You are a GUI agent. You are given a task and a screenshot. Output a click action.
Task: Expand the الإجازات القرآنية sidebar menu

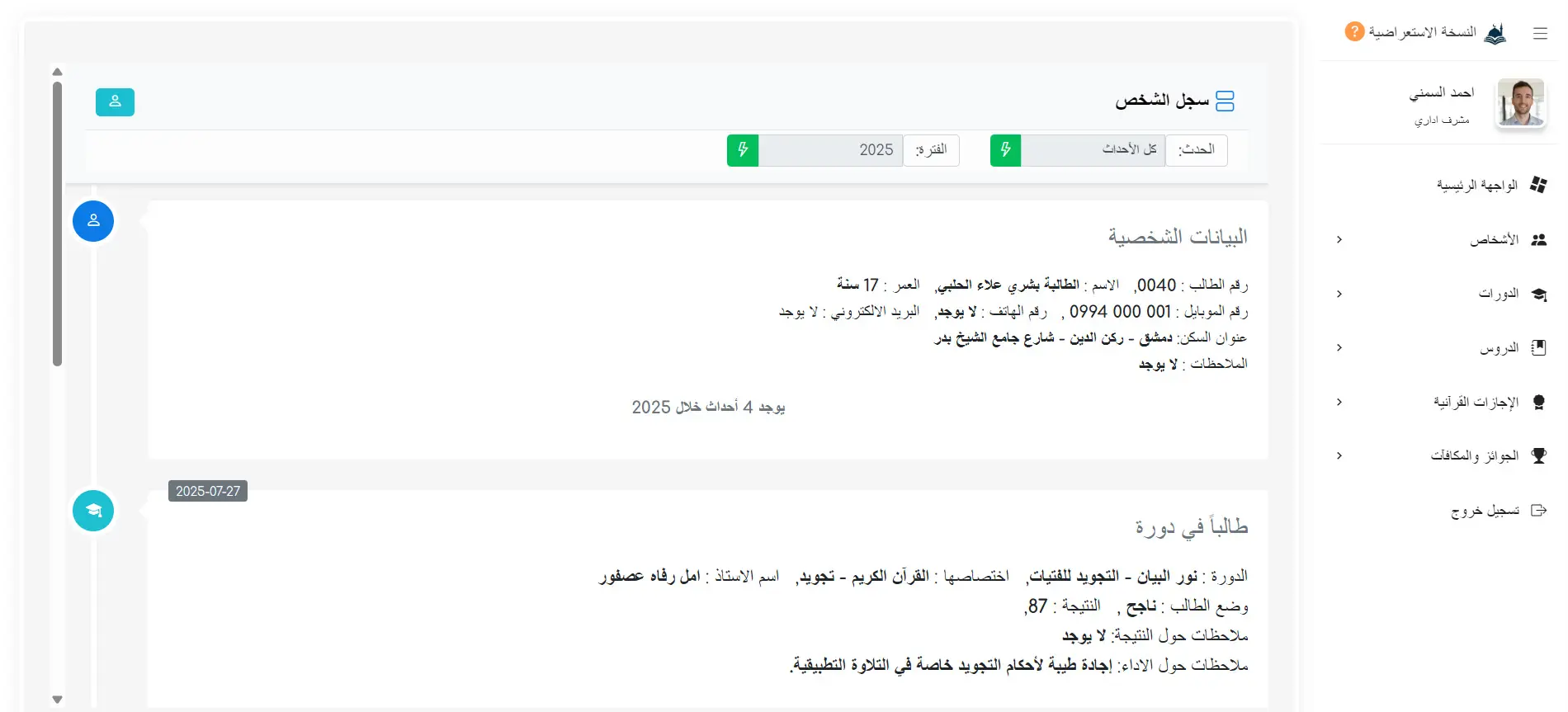(1475, 402)
